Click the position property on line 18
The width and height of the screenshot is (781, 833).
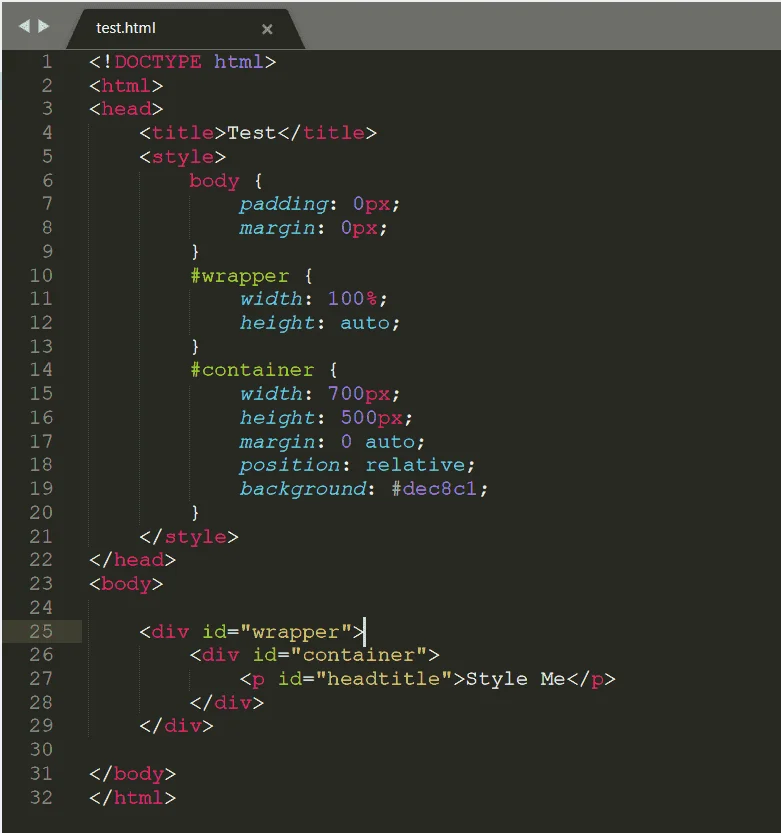[x=290, y=466]
